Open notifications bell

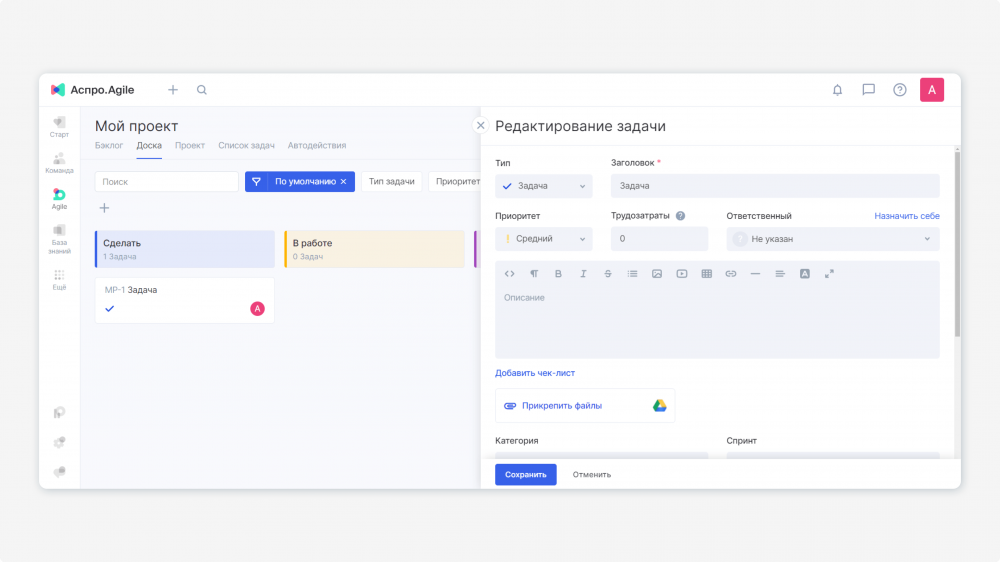pyautogui.click(x=837, y=90)
